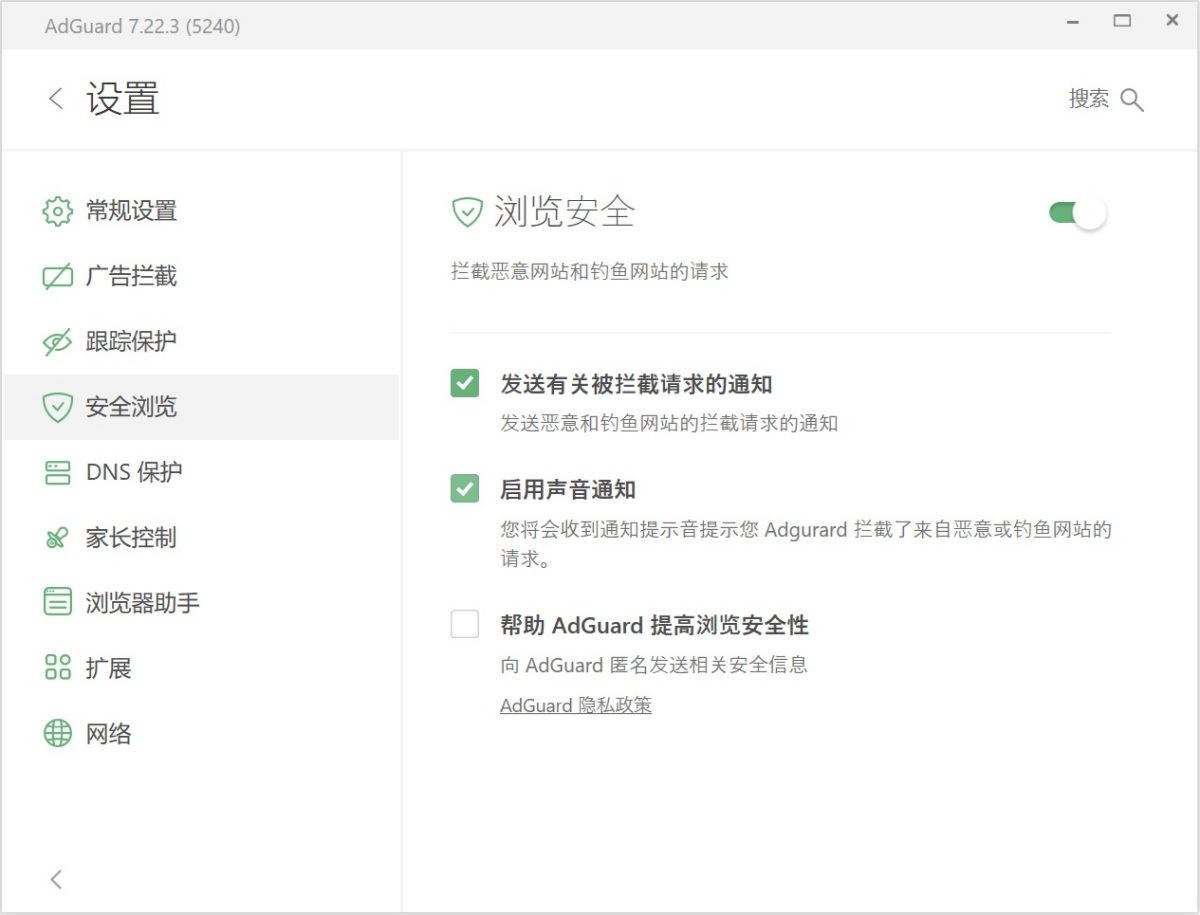Enable 帮助 AdGuard 提高浏览安全性 checkbox
Image resolution: width=1200 pixels, height=915 pixels.
[465, 625]
